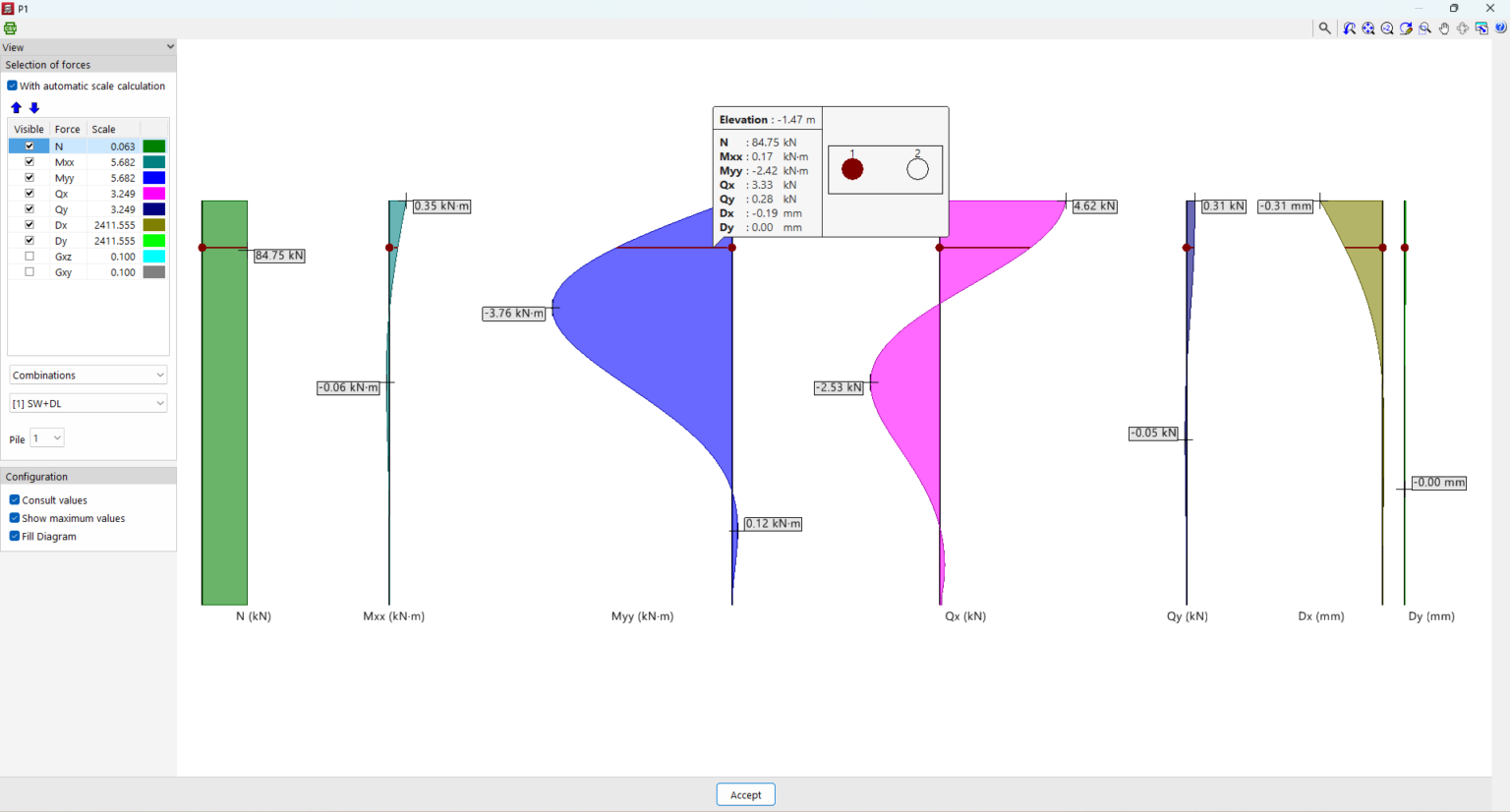Image resolution: width=1510 pixels, height=812 pixels.
Task: Click the Accept button
Action: tap(745, 794)
